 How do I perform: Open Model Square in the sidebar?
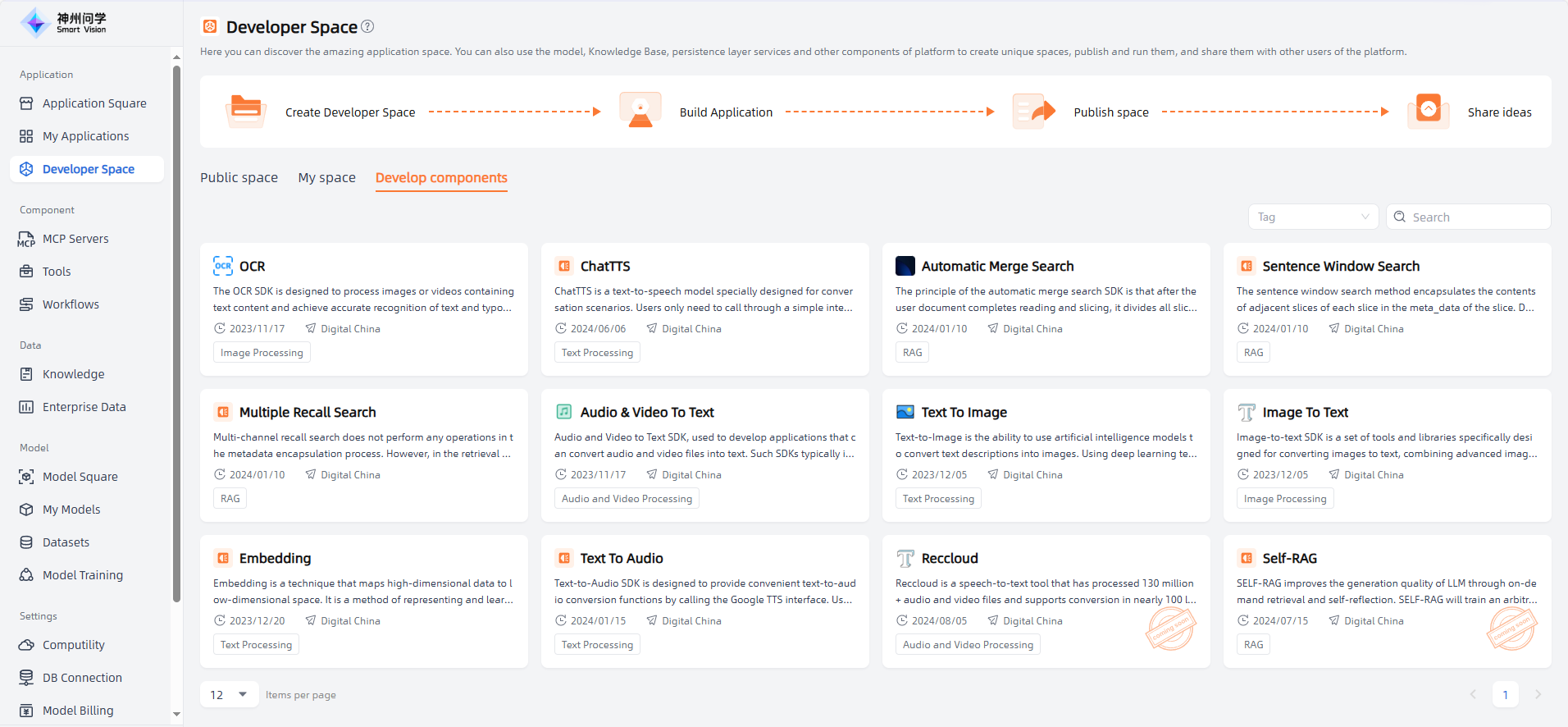coord(80,477)
